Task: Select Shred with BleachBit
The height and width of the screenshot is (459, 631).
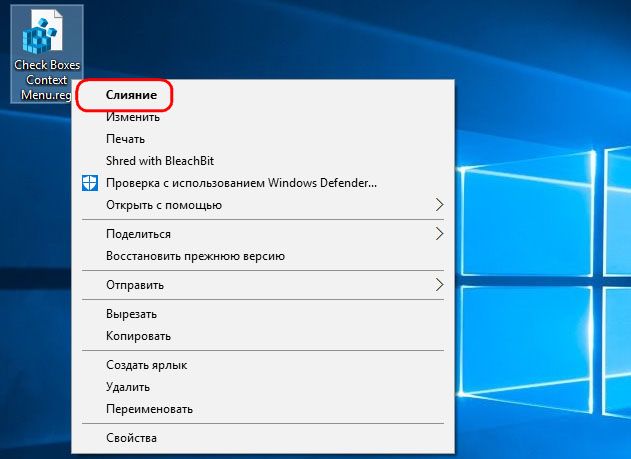Action: pos(263,161)
